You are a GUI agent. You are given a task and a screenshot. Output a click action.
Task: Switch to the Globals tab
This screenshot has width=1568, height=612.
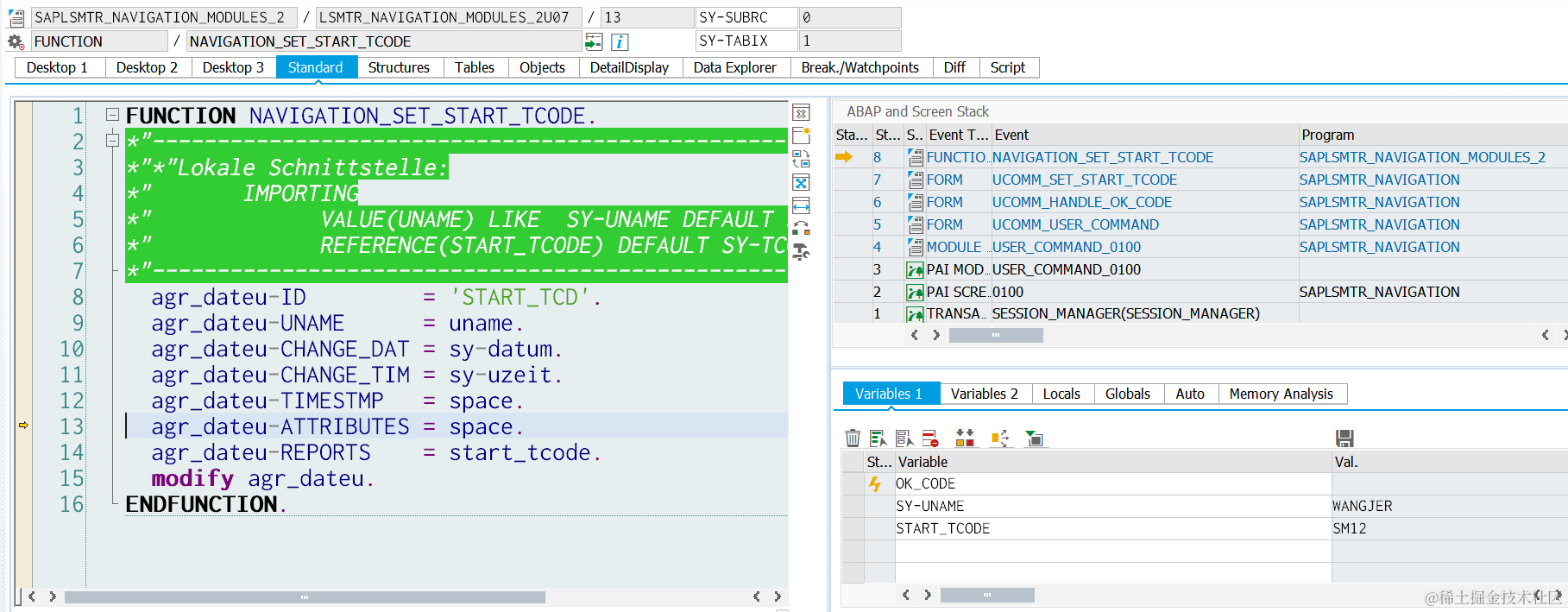tap(1128, 394)
